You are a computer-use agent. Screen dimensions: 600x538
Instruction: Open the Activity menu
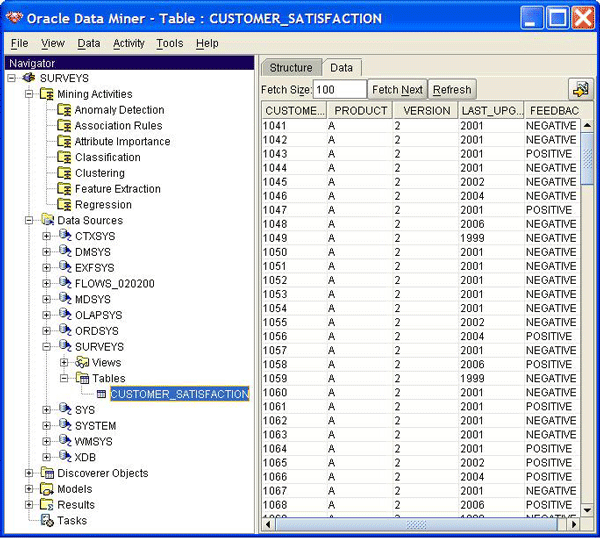pyautogui.click(x=128, y=44)
